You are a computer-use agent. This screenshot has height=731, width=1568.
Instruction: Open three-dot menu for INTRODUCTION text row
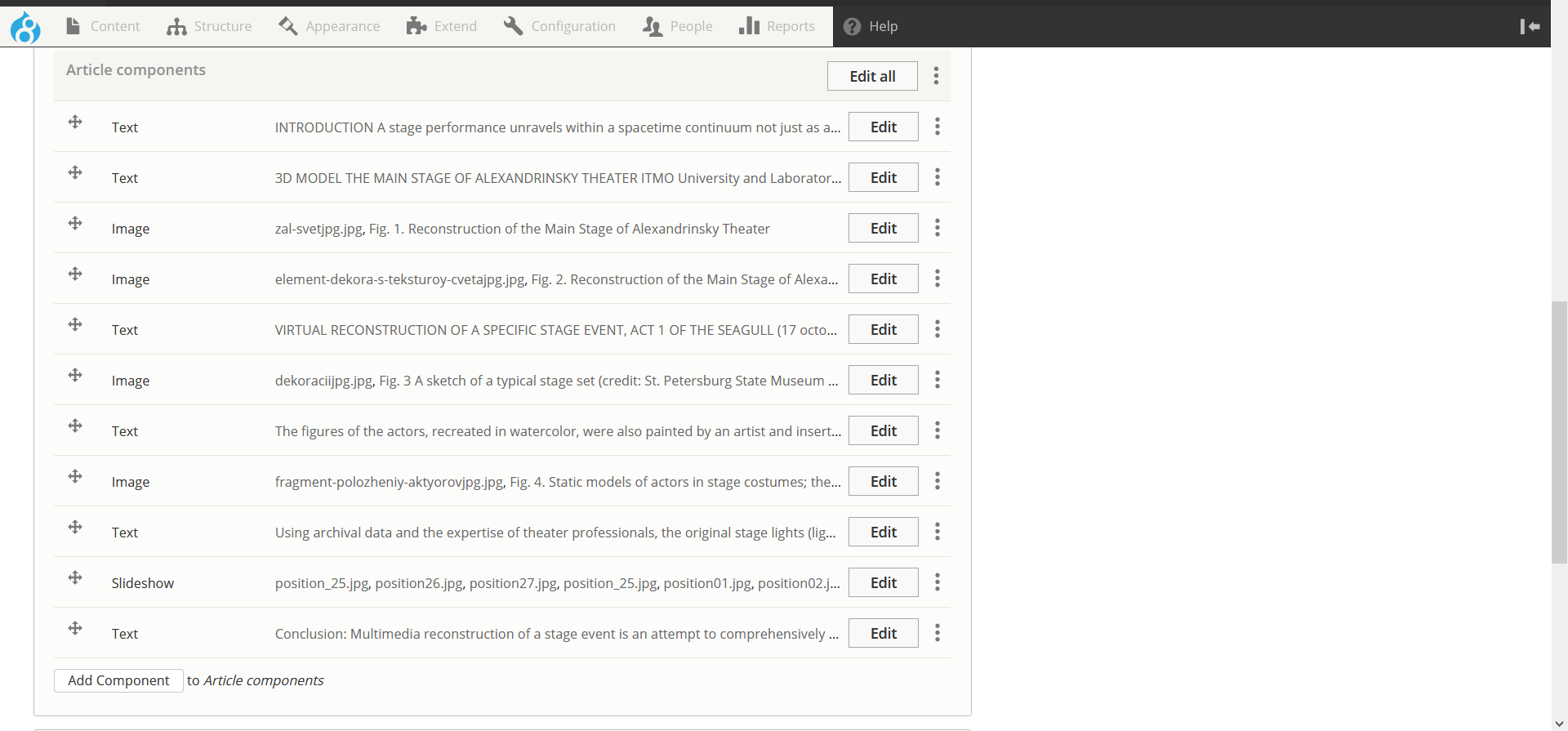pos(937,127)
